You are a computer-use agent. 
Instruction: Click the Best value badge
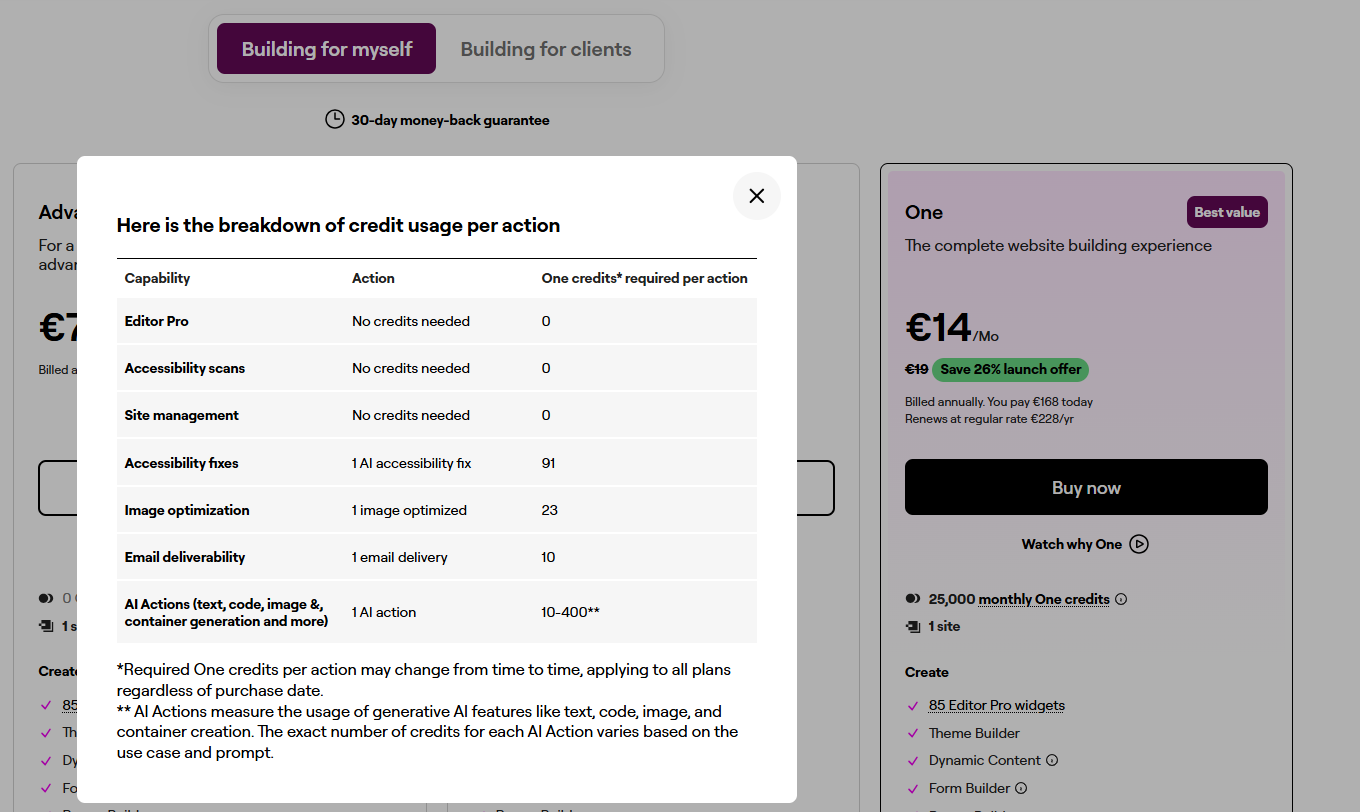1227,212
